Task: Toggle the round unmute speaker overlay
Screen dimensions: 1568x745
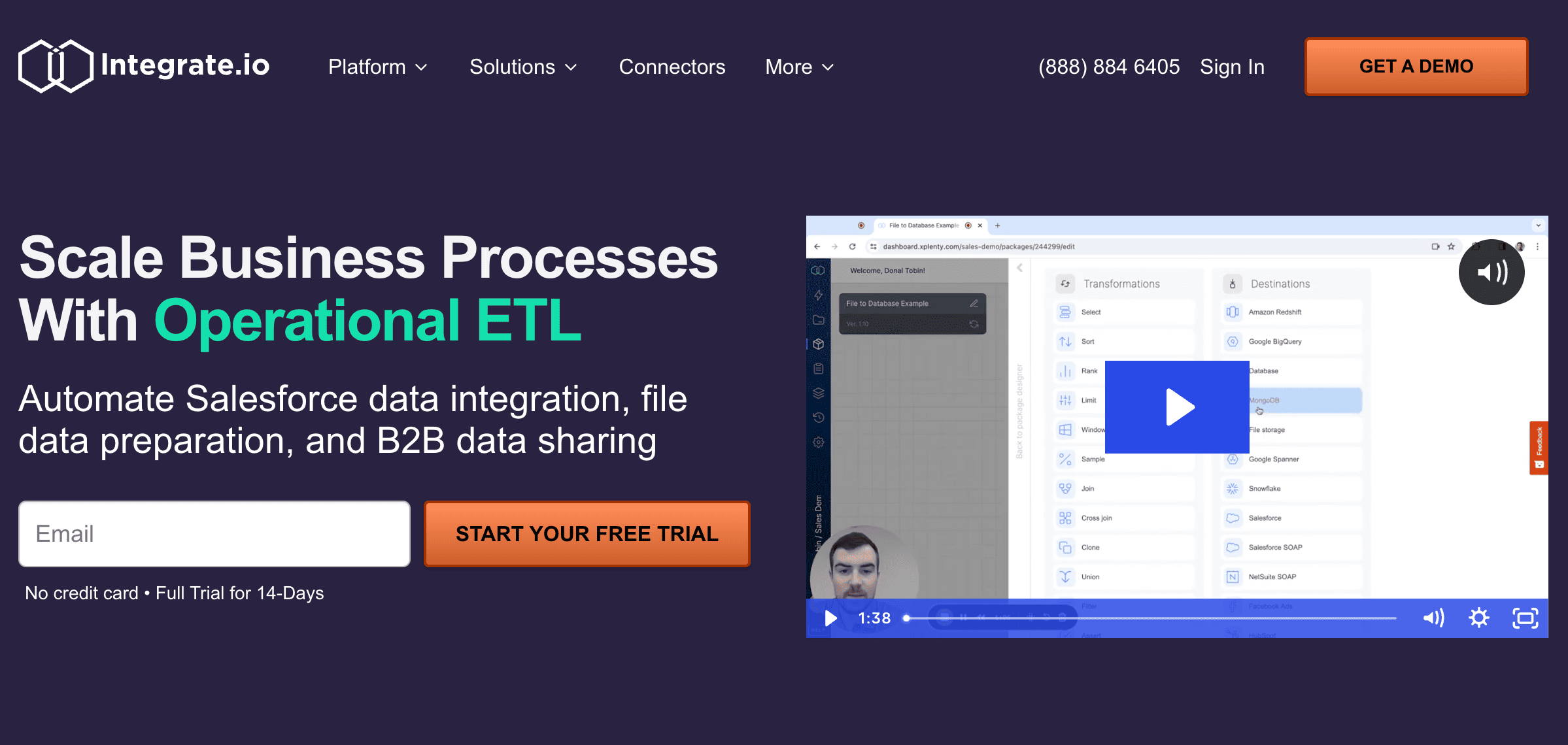Action: tap(1491, 272)
